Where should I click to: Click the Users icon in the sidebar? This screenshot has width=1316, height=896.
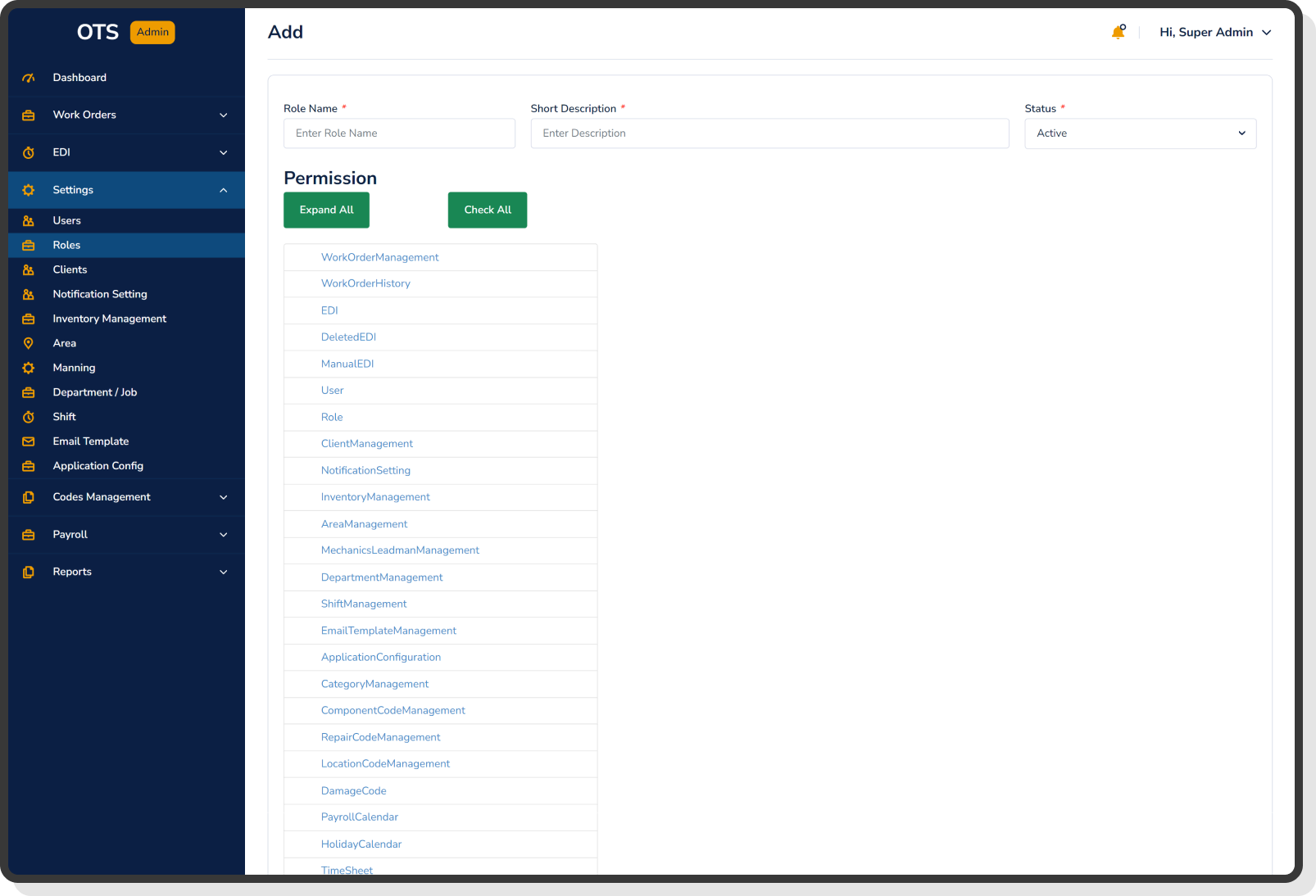[29, 220]
